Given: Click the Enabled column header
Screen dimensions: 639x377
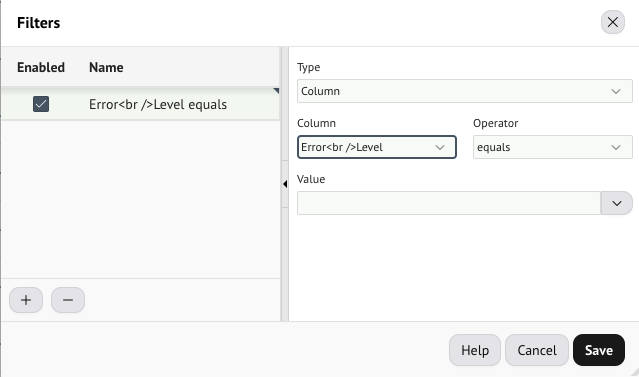Looking at the screenshot, I should pos(41,67).
